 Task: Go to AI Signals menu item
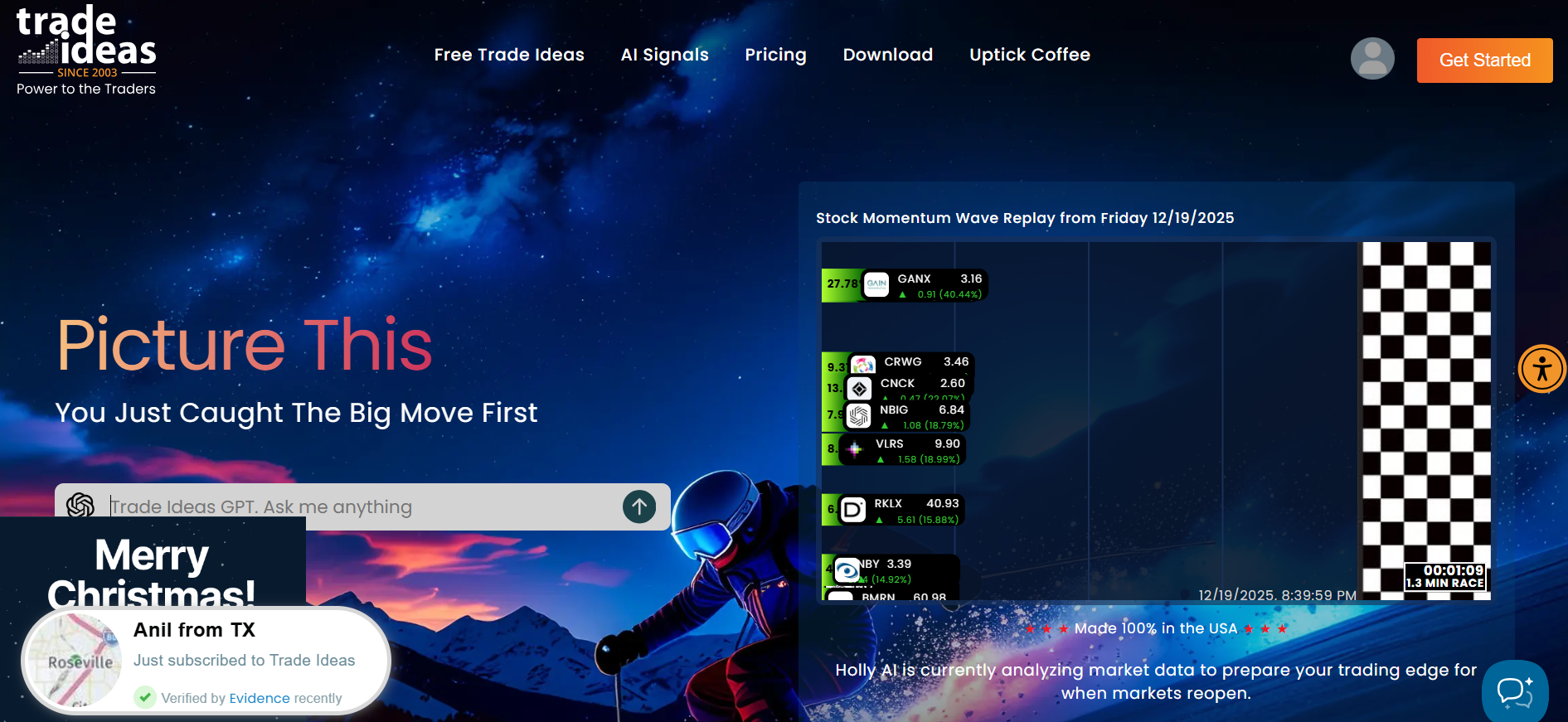pos(664,55)
